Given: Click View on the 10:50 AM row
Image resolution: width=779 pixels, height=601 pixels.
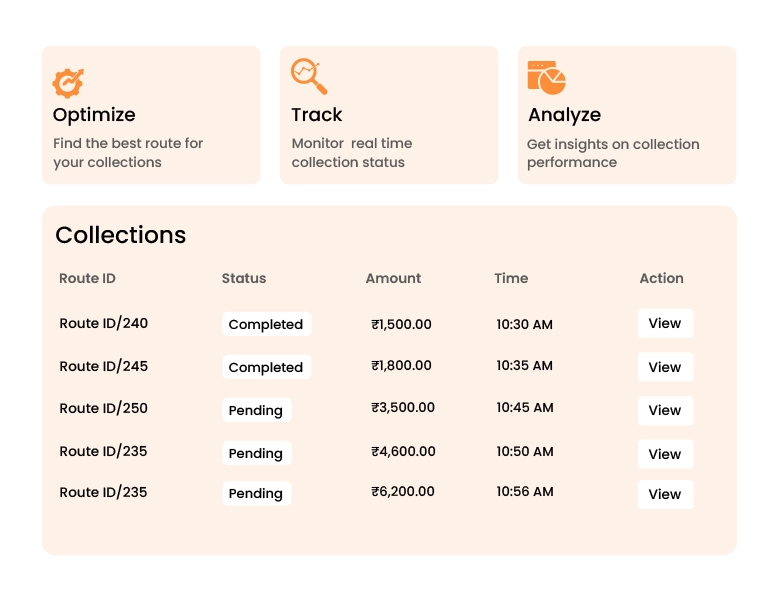Looking at the screenshot, I should click(x=665, y=454).
